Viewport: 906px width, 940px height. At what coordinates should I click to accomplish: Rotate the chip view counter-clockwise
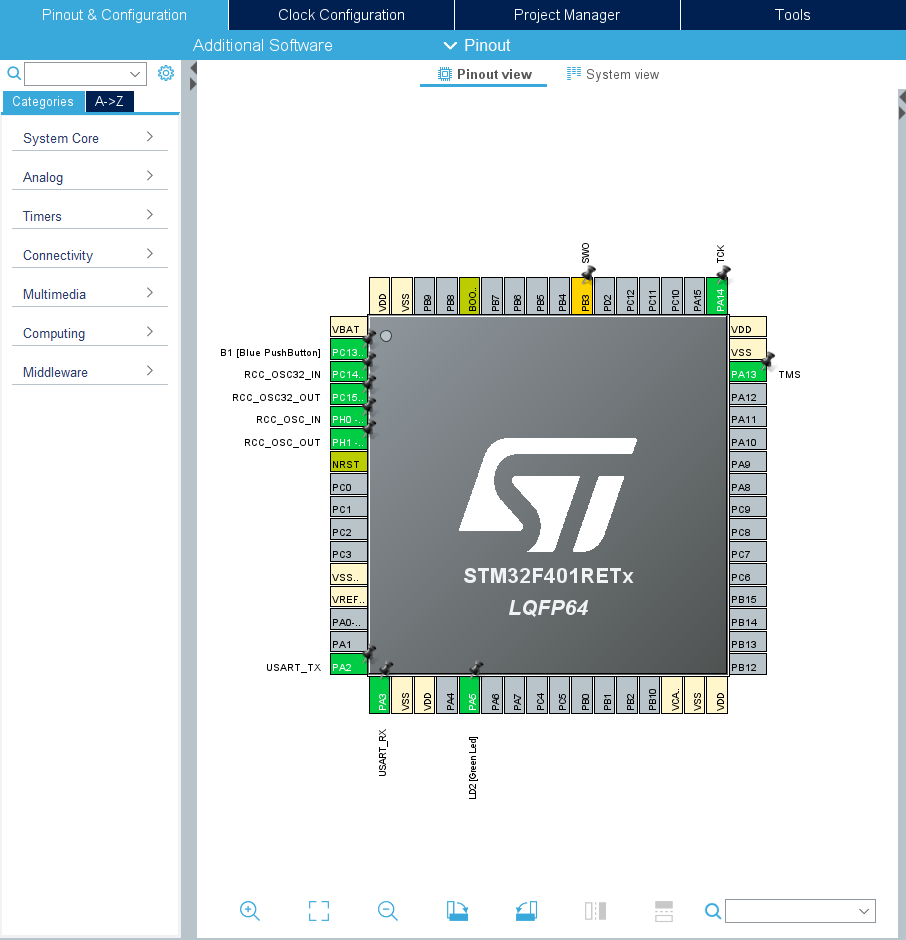pyautogui.click(x=526, y=910)
